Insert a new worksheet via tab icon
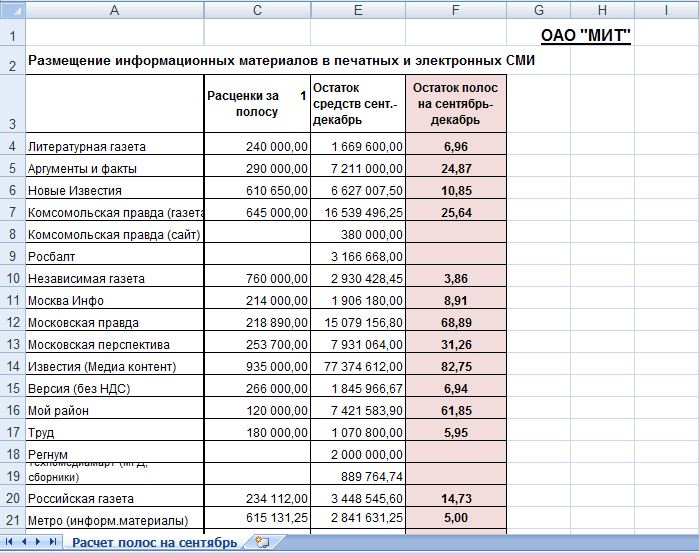This screenshot has width=699, height=553. tap(263, 542)
